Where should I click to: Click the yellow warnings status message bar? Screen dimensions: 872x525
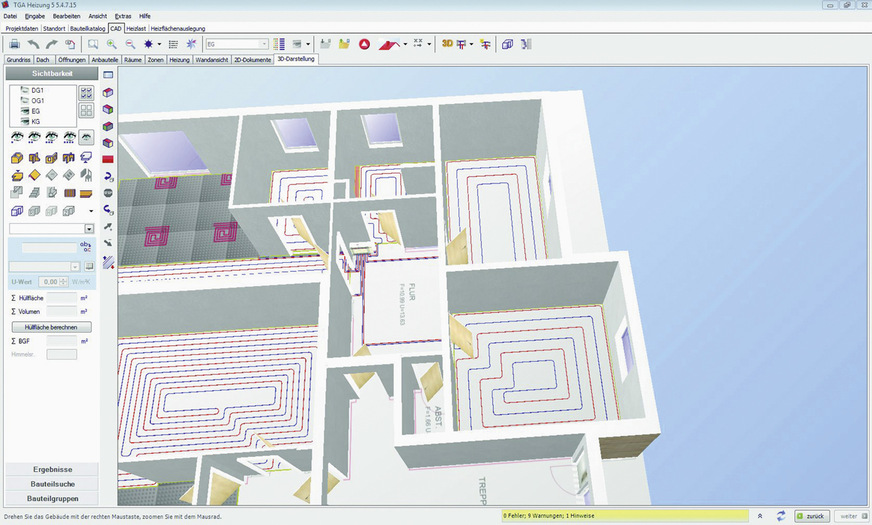pyautogui.click(x=620, y=516)
